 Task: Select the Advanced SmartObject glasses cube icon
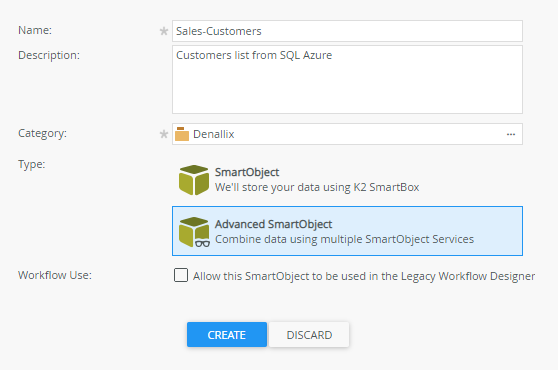coord(194,232)
